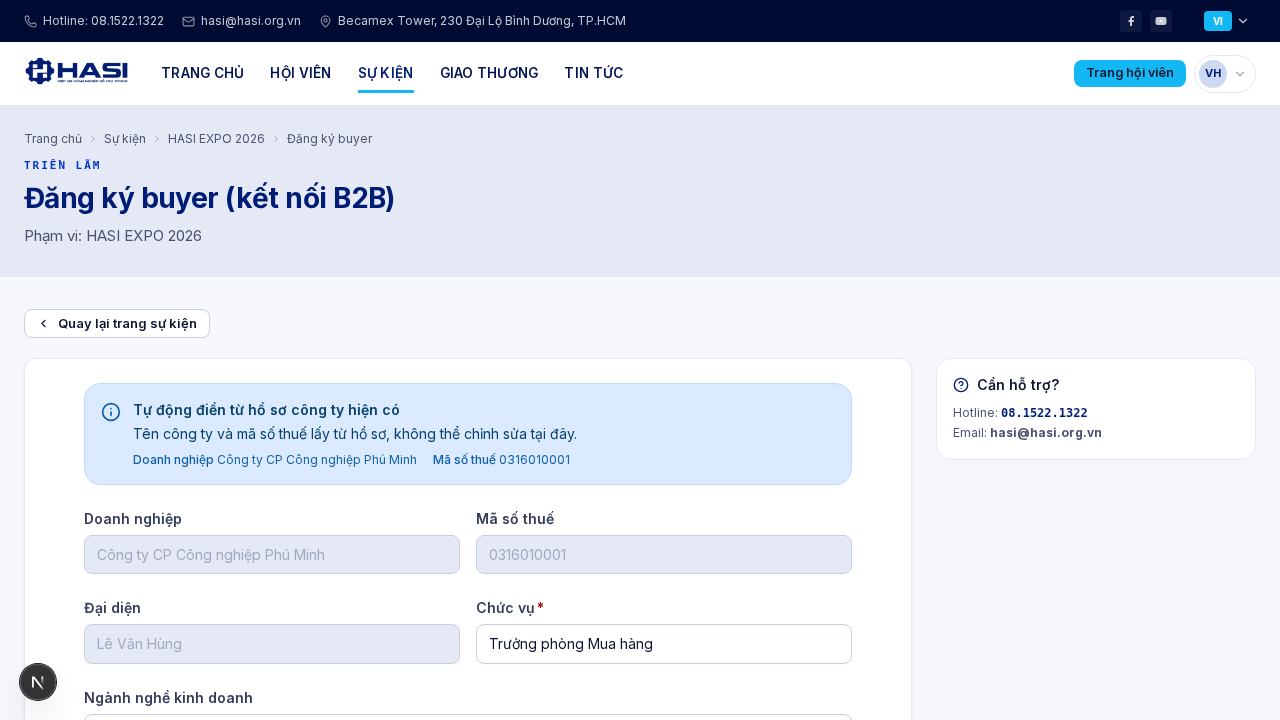Image resolution: width=1280 pixels, height=720 pixels.
Task: Click the disabled Đại diện field
Action: point(272,644)
